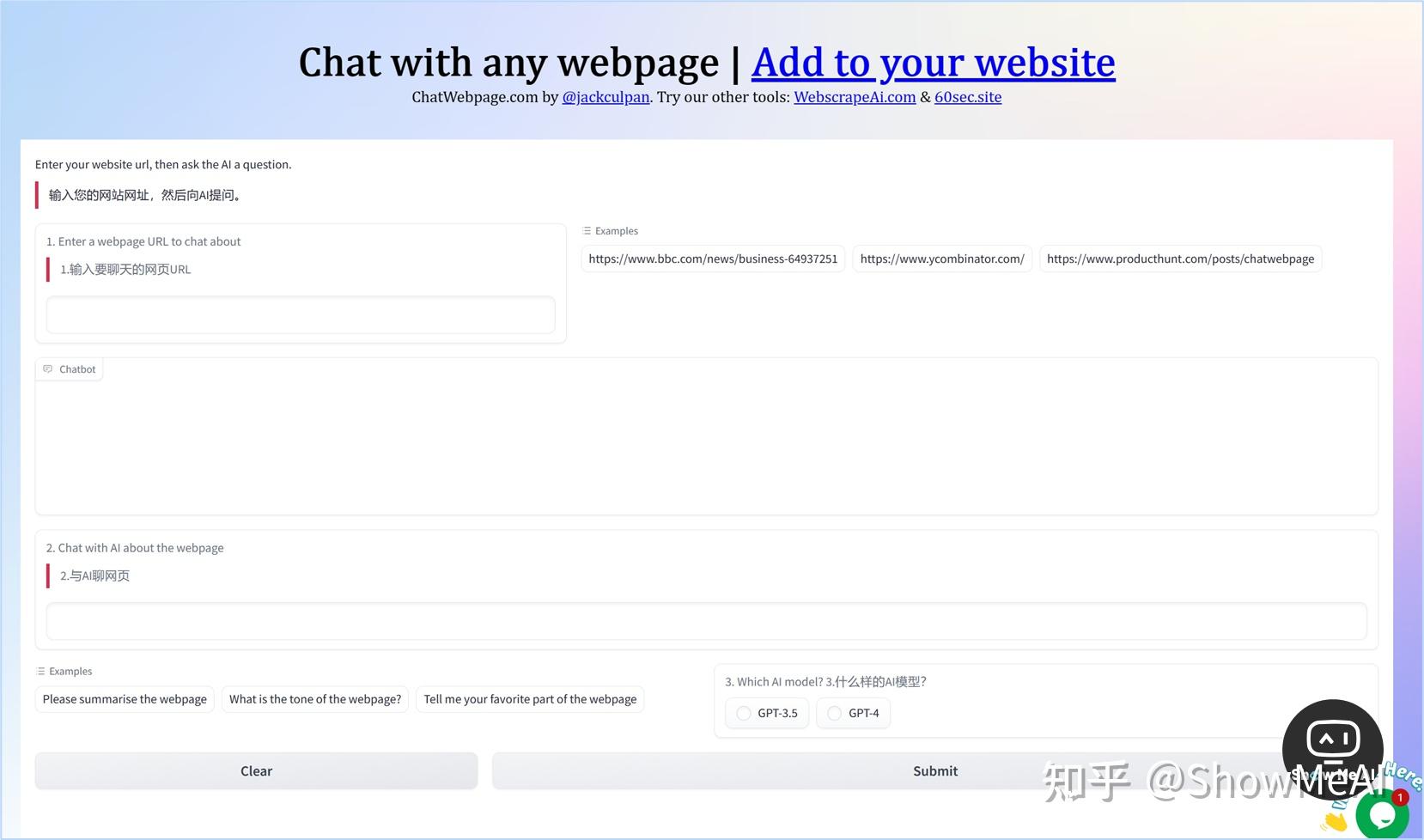Click the Examples list icon above the URL examples
The image size is (1424, 840).
coord(587,230)
